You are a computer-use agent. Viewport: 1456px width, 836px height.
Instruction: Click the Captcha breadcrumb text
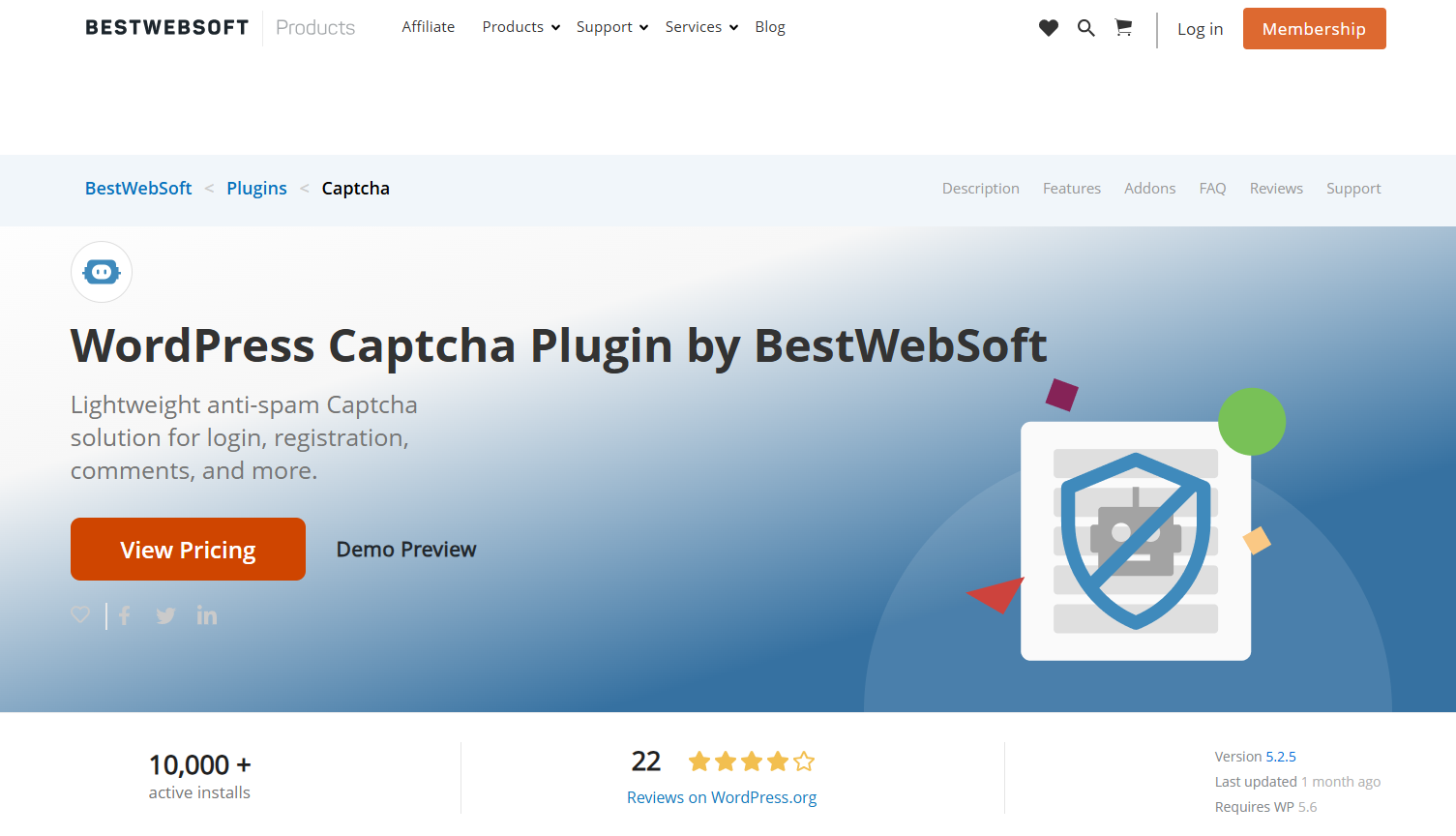point(356,189)
